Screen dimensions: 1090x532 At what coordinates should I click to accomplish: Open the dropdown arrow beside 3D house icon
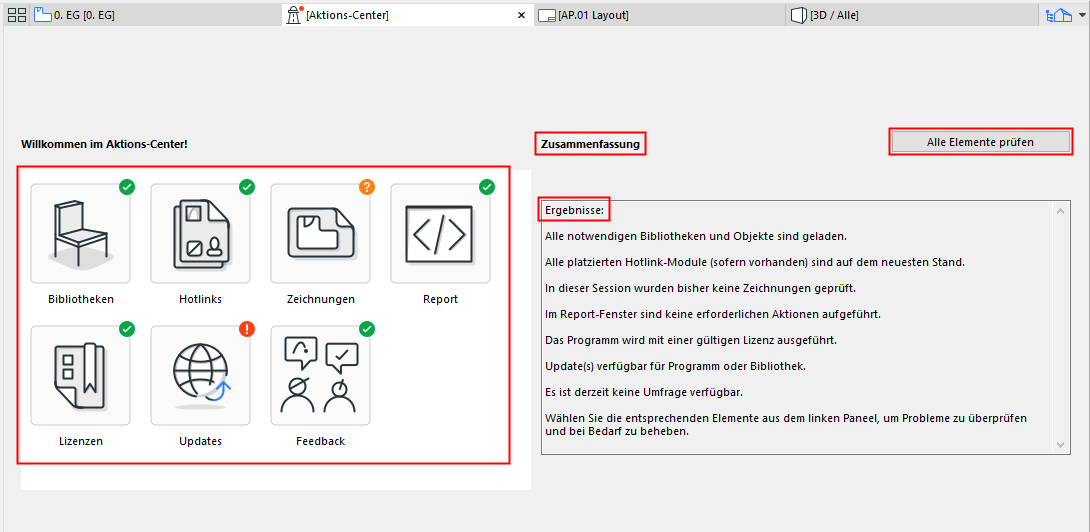pos(1081,15)
